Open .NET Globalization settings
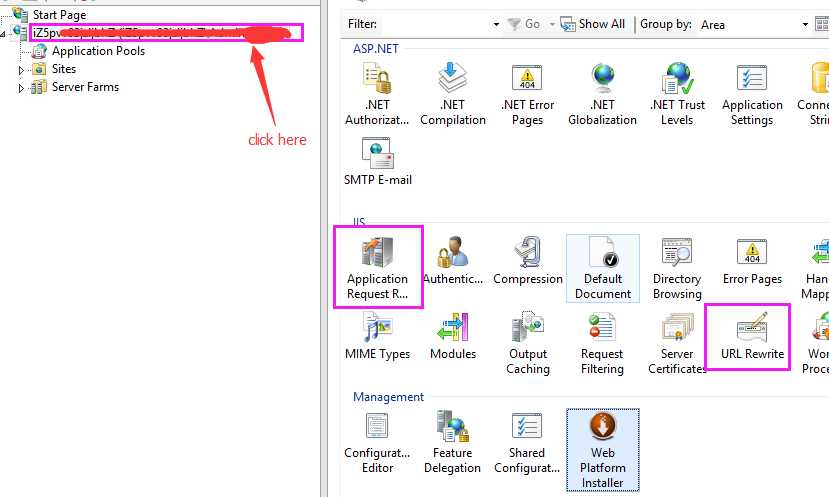This screenshot has height=497, width=829. (x=602, y=94)
